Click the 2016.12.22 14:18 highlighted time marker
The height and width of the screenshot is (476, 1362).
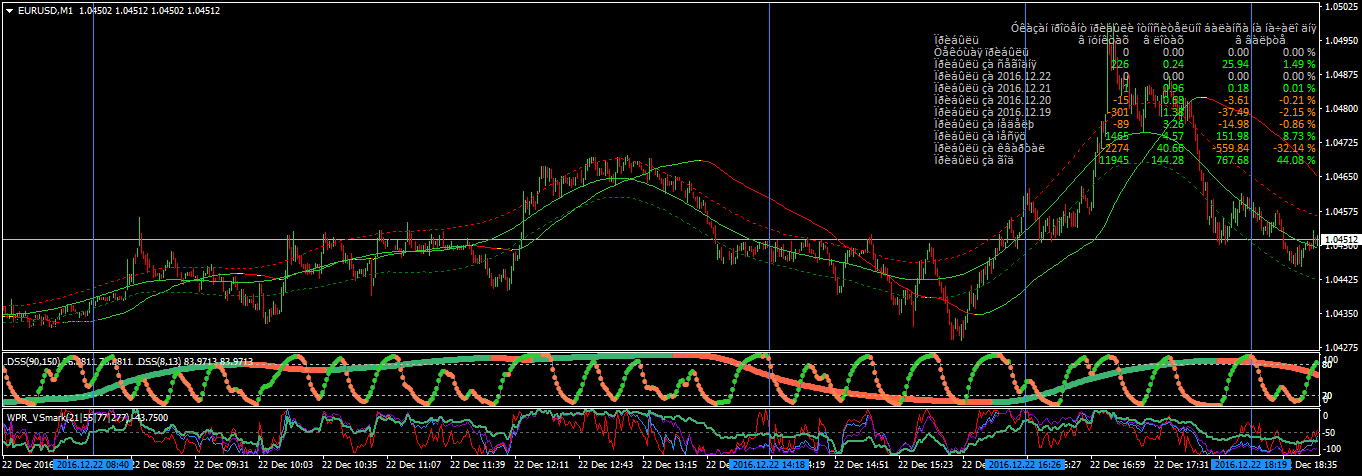click(x=768, y=465)
